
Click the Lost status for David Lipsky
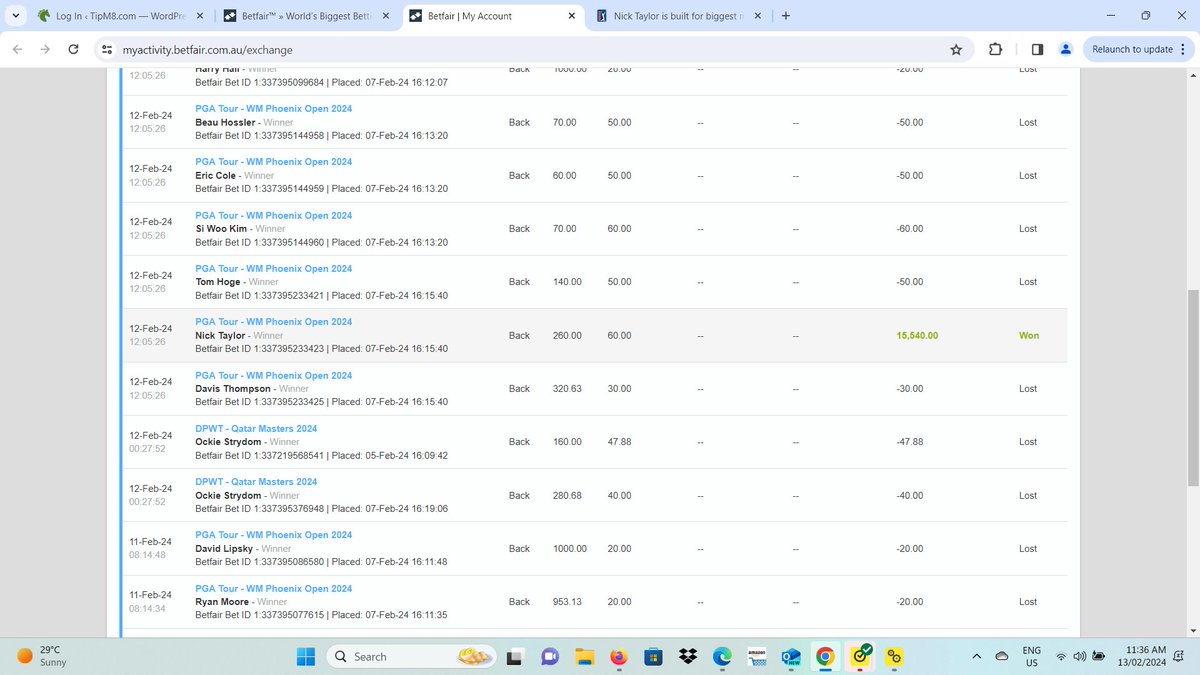tap(1028, 548)
